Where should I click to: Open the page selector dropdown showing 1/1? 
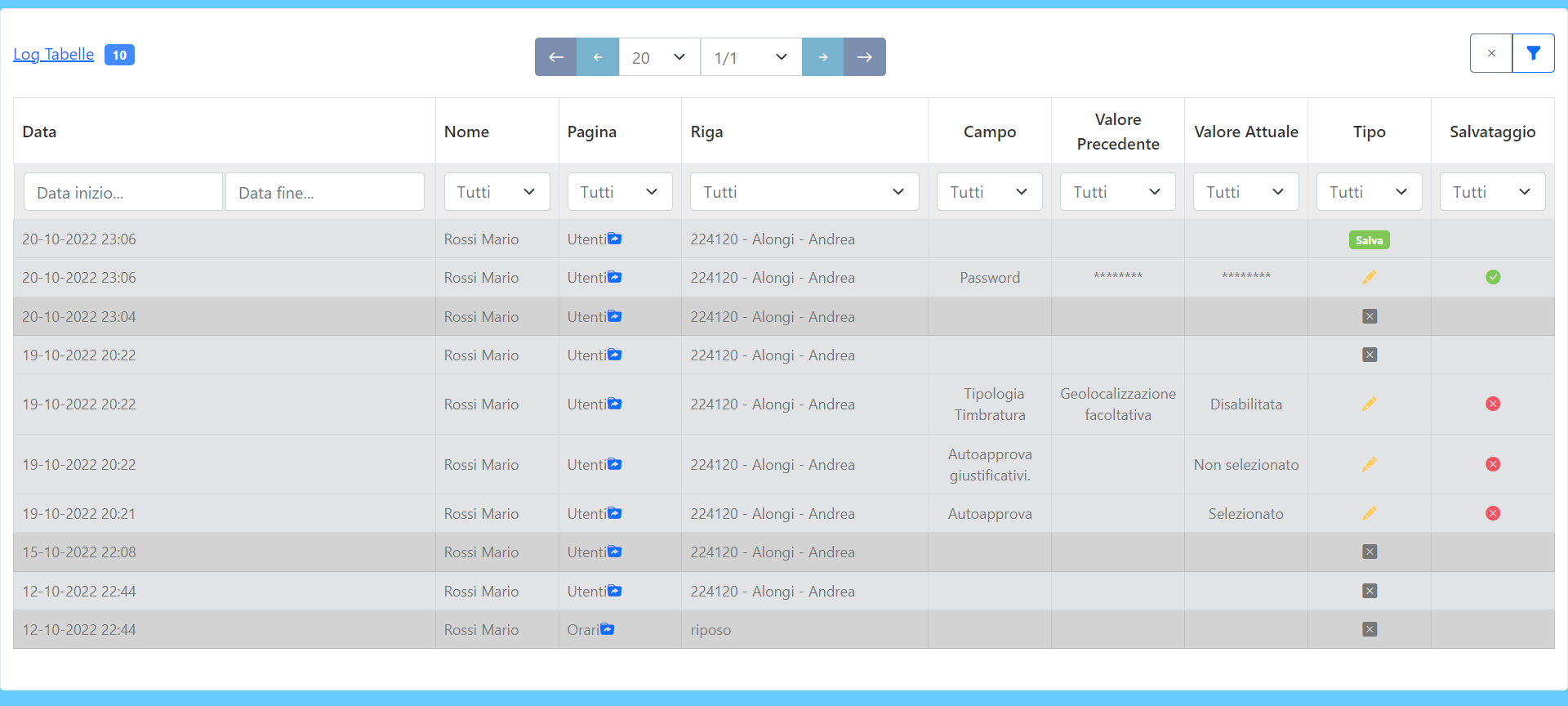coord(751,57)
